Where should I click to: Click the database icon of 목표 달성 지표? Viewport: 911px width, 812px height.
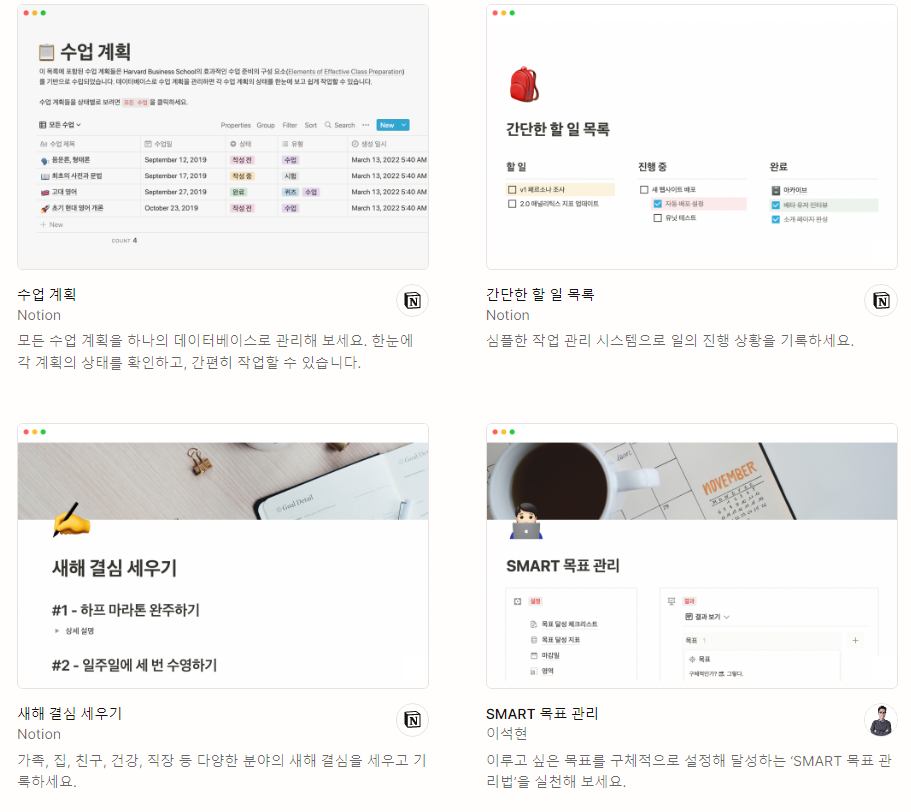[533, 639]
